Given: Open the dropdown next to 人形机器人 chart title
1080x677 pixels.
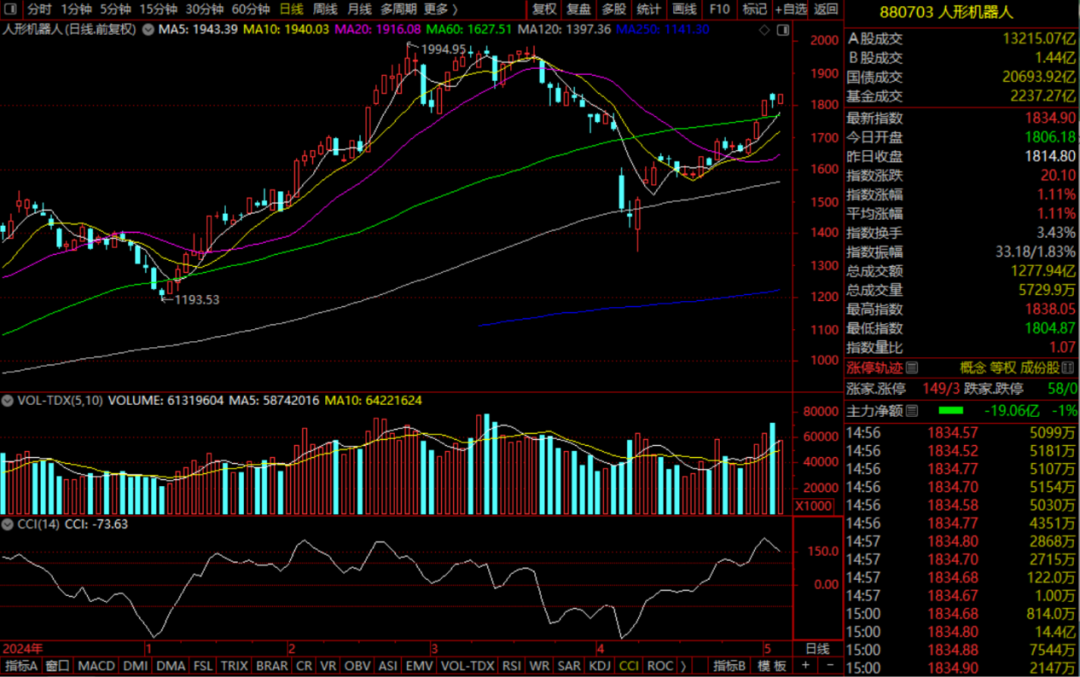Looking at the screenshot, I should pos(148,29).
